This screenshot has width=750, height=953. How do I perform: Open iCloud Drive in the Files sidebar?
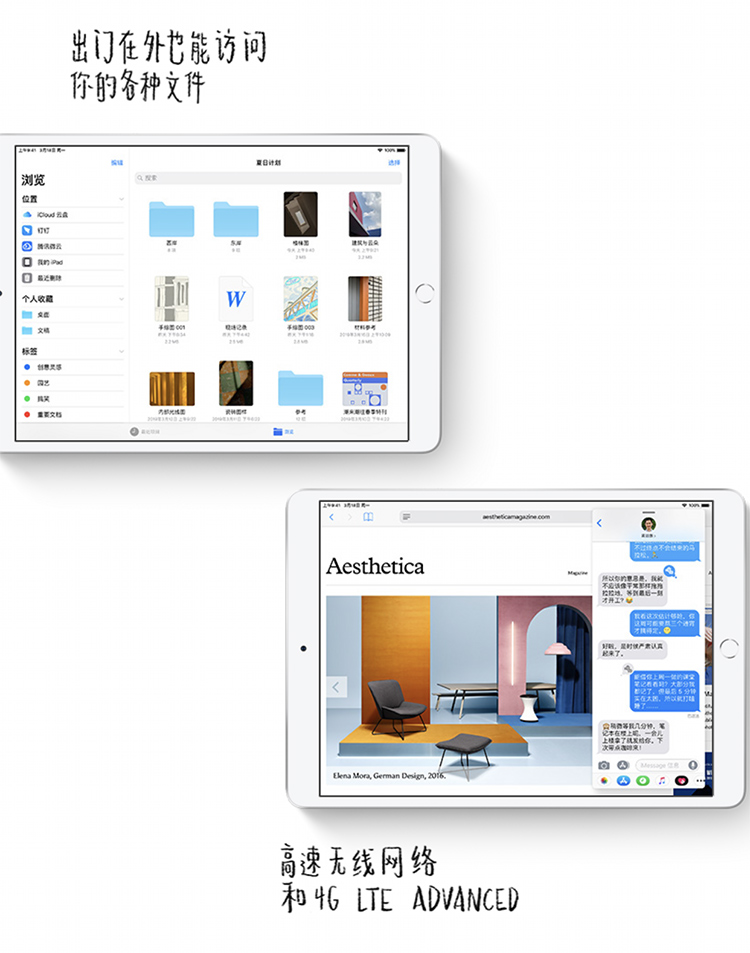pos(50,215)
